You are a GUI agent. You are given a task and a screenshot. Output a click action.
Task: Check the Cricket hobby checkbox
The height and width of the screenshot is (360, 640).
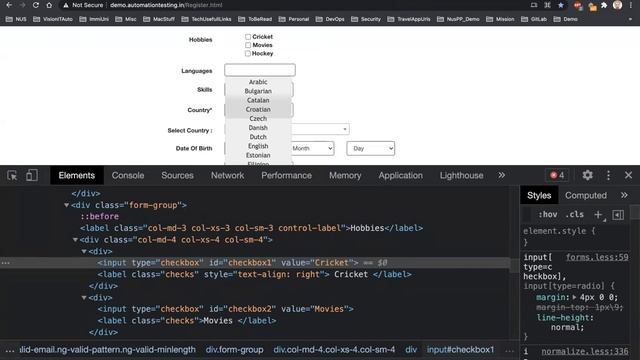(x=248, y=37)
